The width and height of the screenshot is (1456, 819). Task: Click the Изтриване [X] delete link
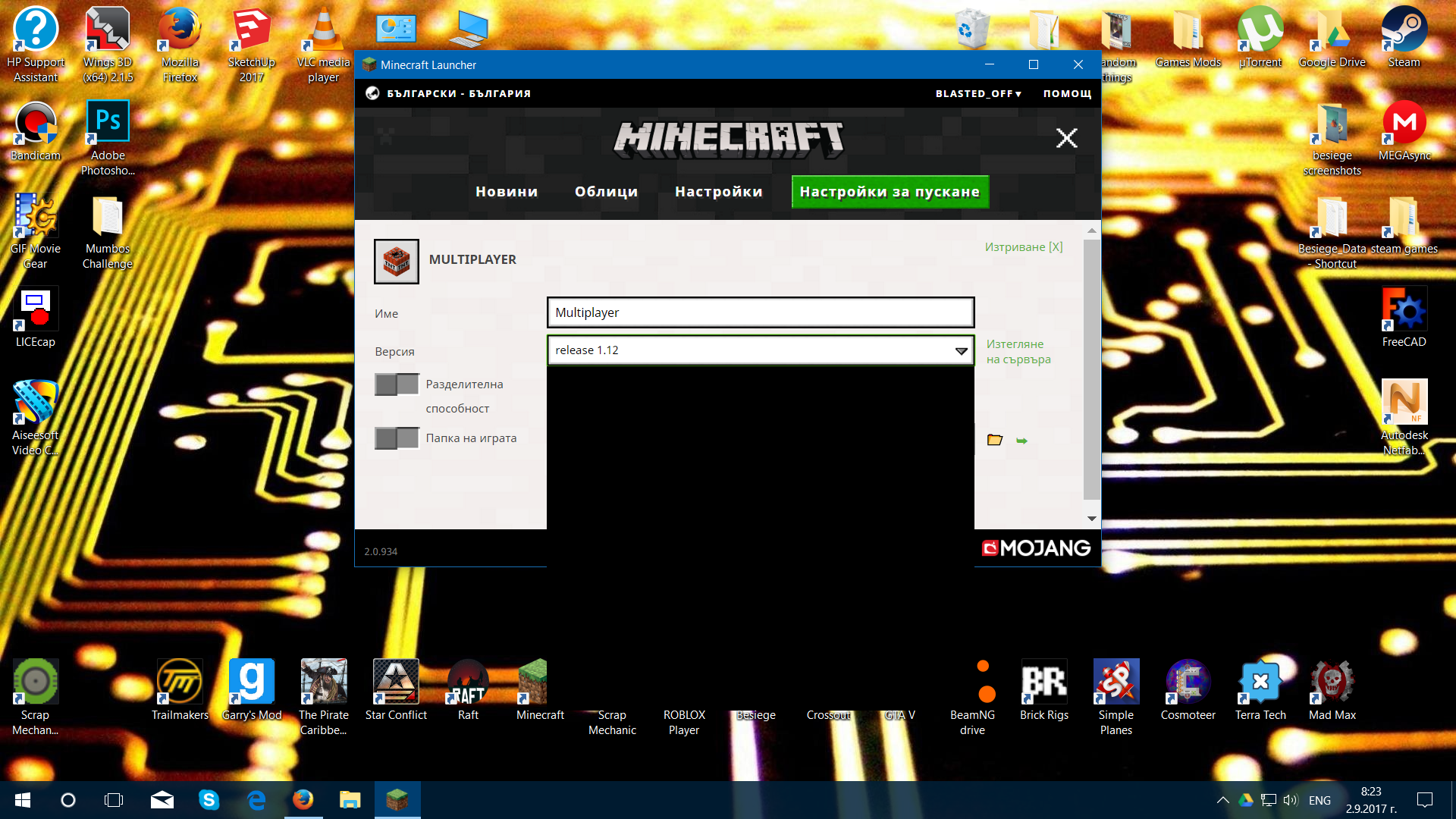(1023, 247)
